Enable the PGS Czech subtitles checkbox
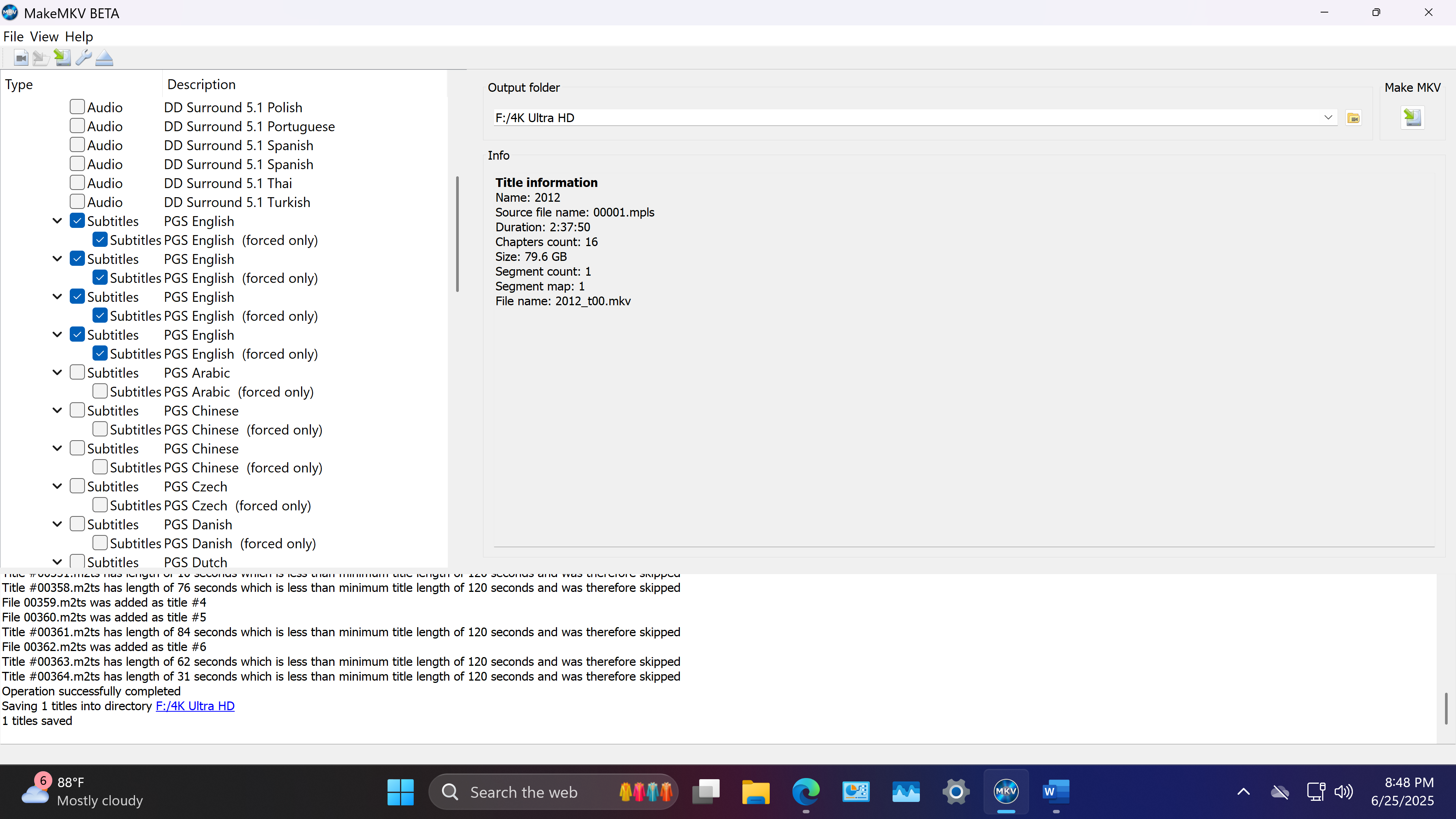Screen dimensions: 1456x819 point(77,485)
